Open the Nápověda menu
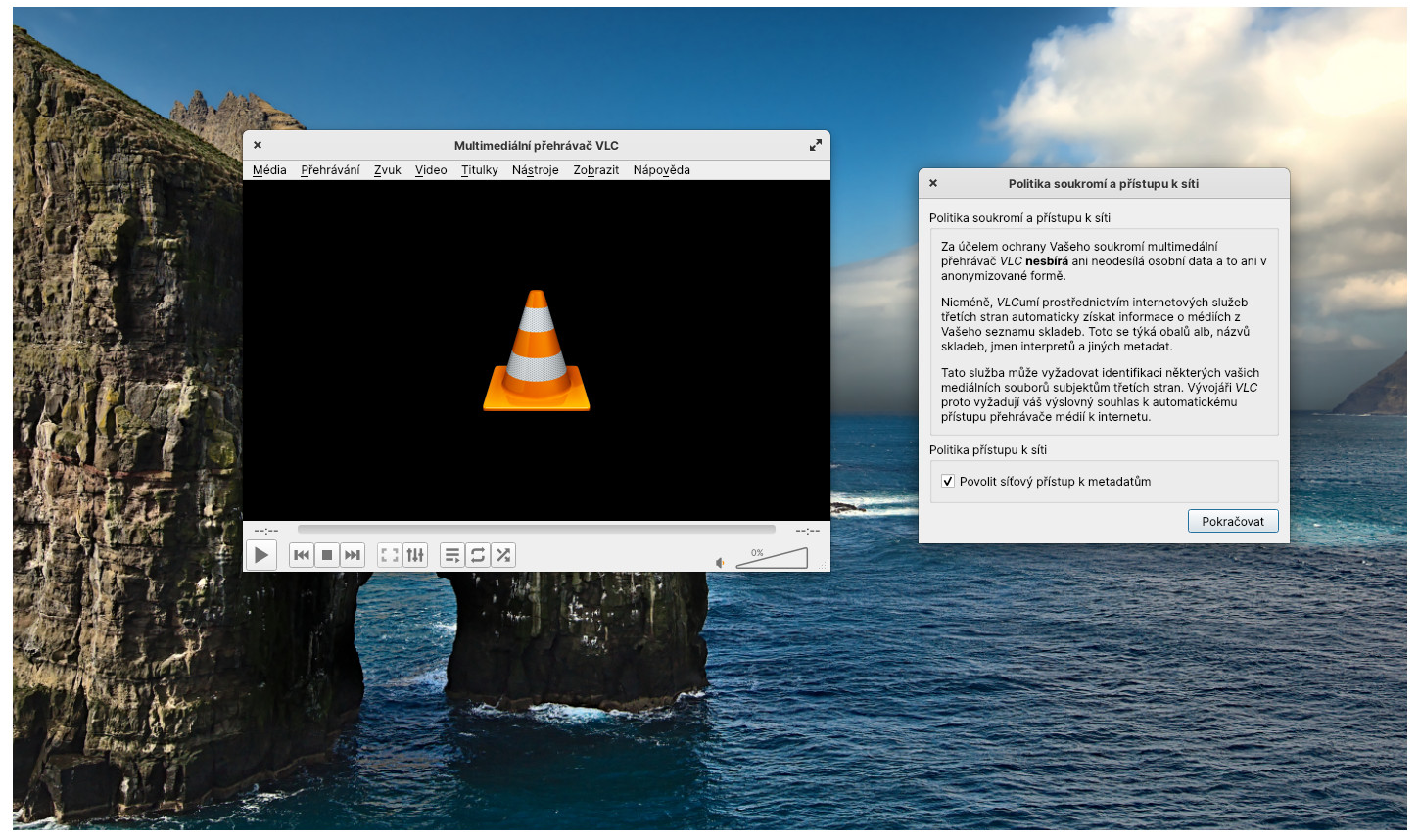This screenshot has height=840, width=1419. [662, 170]
